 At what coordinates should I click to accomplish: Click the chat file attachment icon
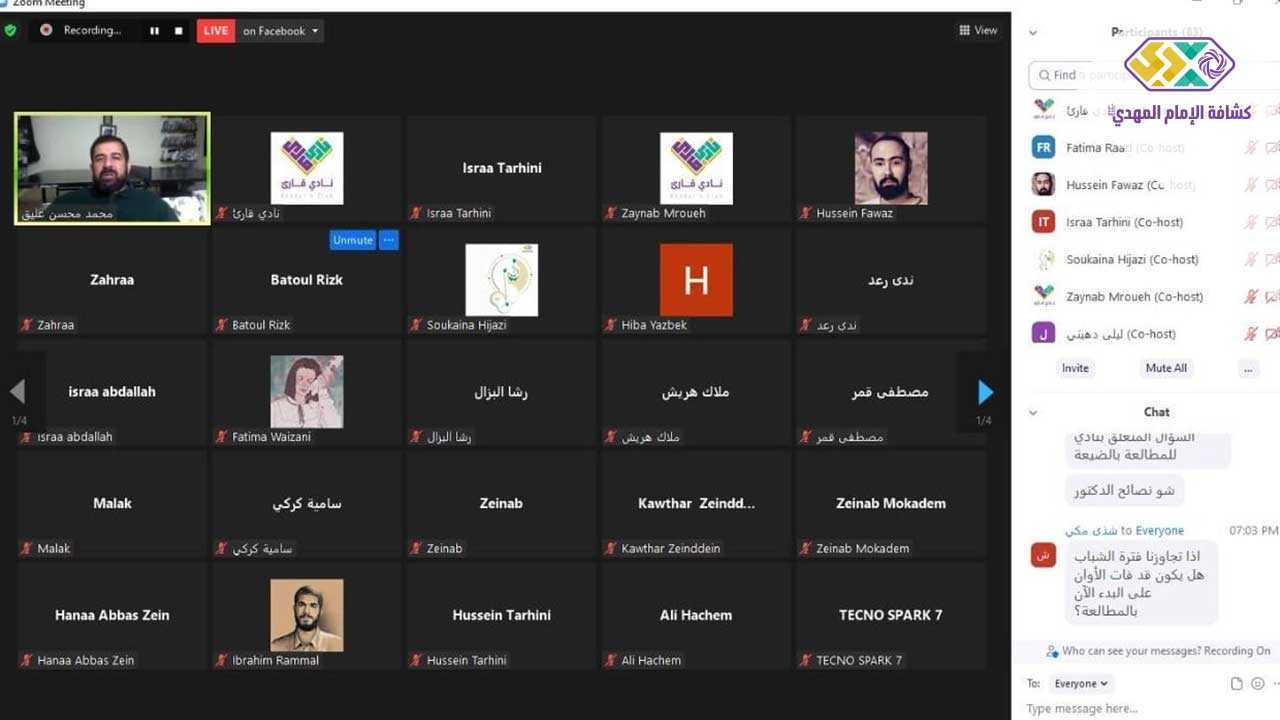[x=1237, y=684]
